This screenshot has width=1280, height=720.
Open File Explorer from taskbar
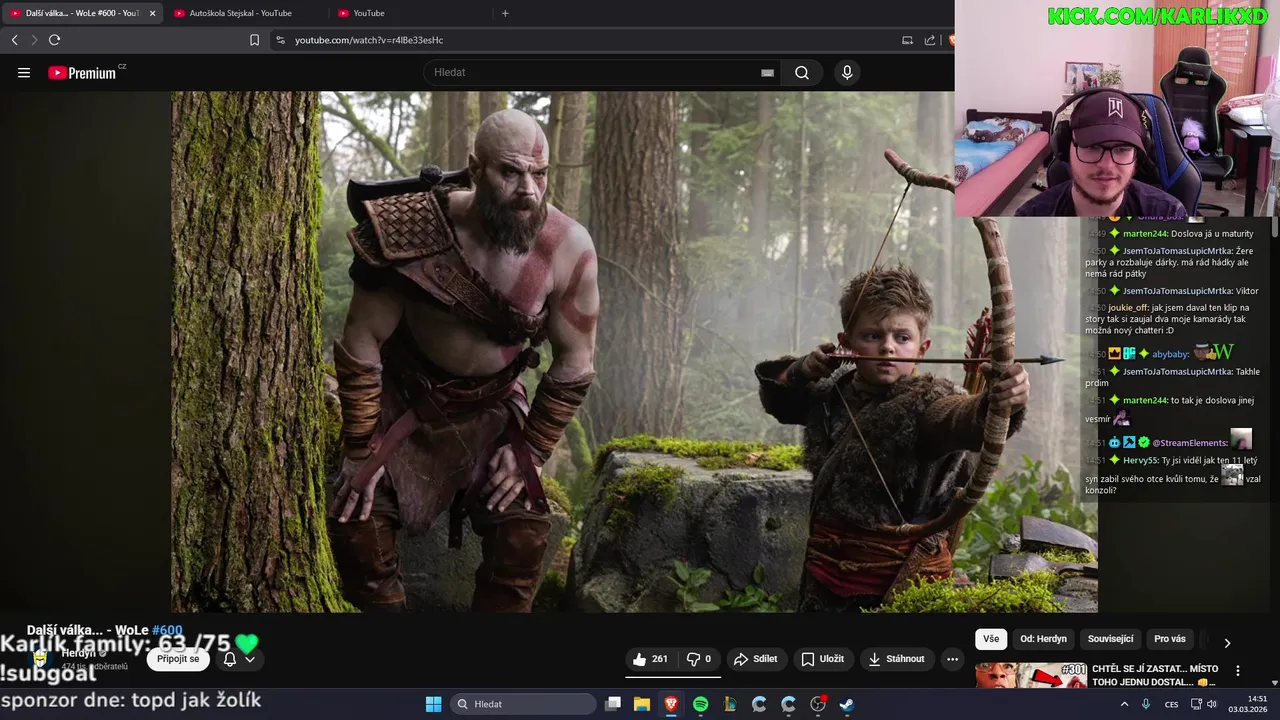coord(642,704)
